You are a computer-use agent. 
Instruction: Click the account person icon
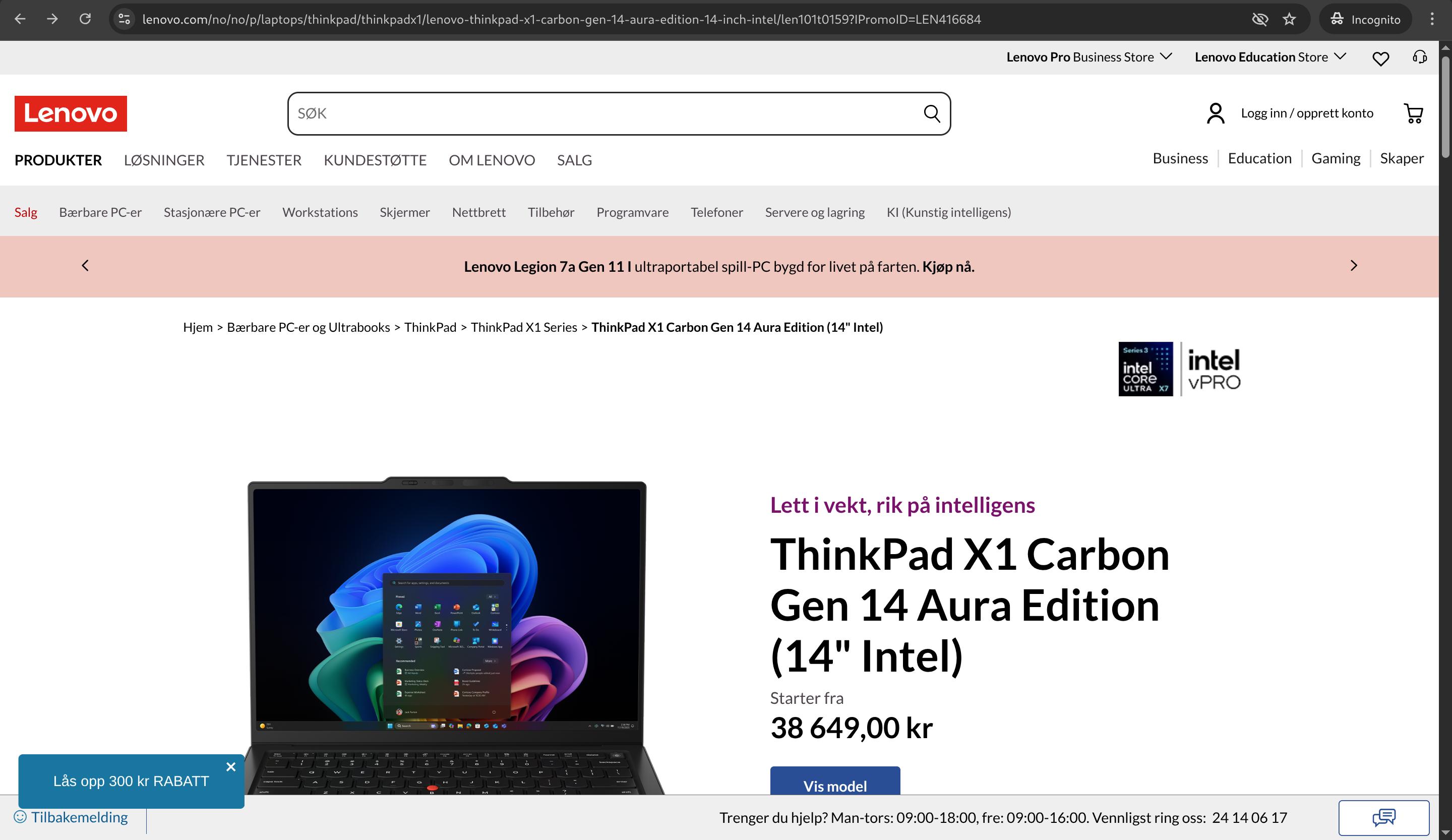(x=1216, y=113)
